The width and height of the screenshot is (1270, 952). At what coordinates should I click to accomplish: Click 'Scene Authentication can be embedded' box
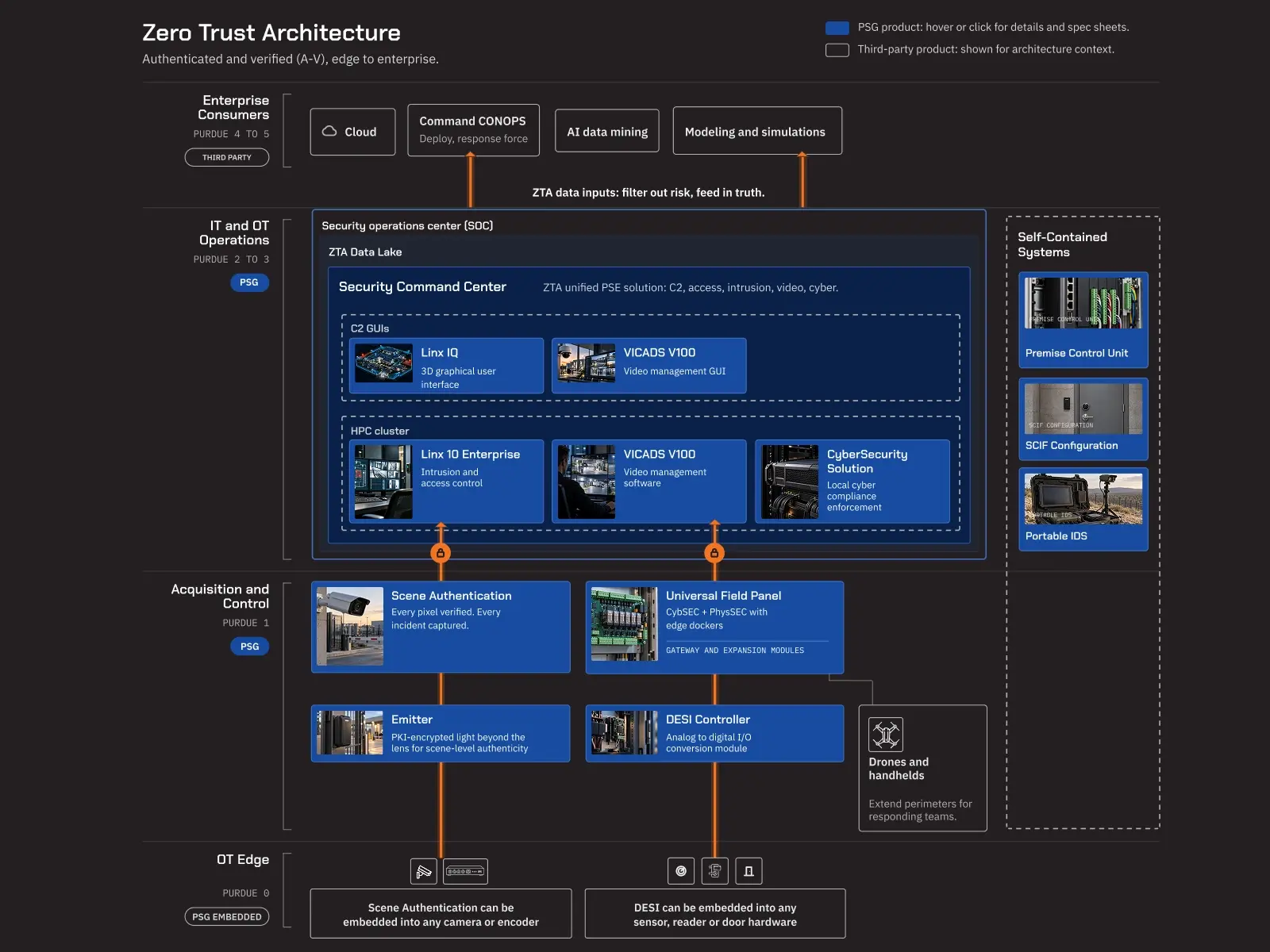click(441, 914)
